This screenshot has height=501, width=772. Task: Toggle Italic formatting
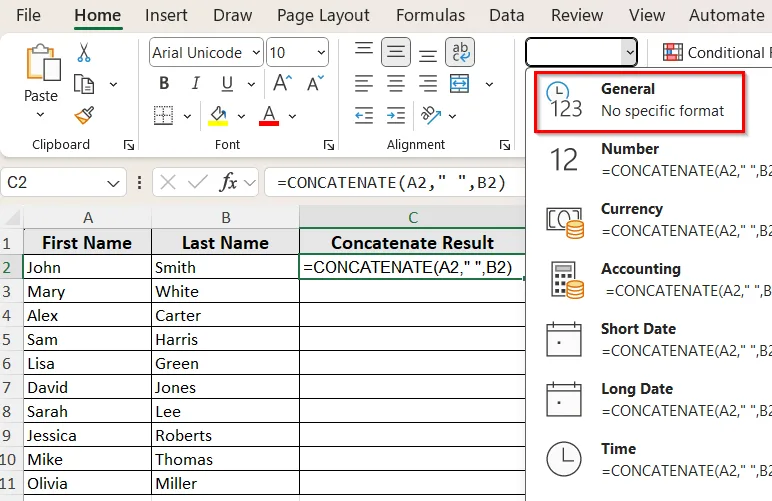point(195,84)
